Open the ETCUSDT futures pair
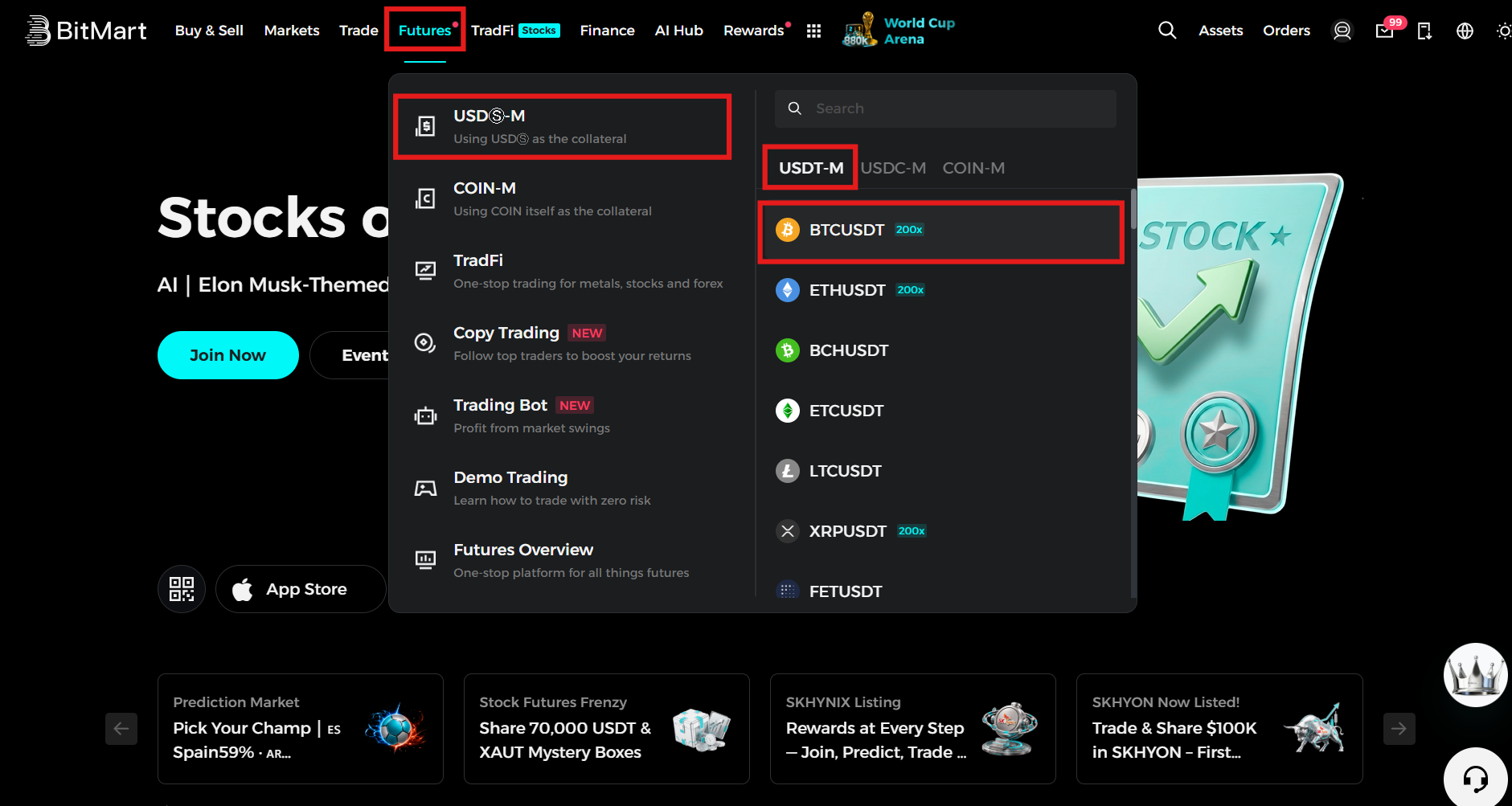Image resolution: width=1512 pixels, height=806 pixels. click(x=941, y=411)
